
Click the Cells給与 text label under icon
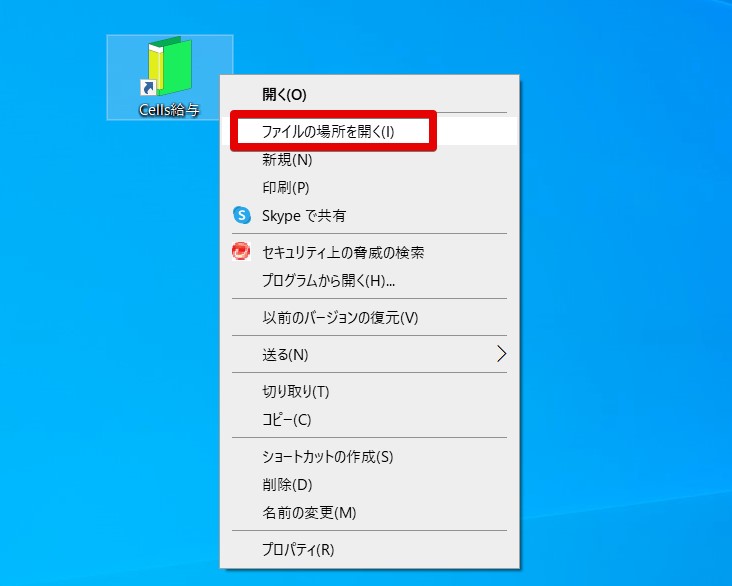(169, 110)
